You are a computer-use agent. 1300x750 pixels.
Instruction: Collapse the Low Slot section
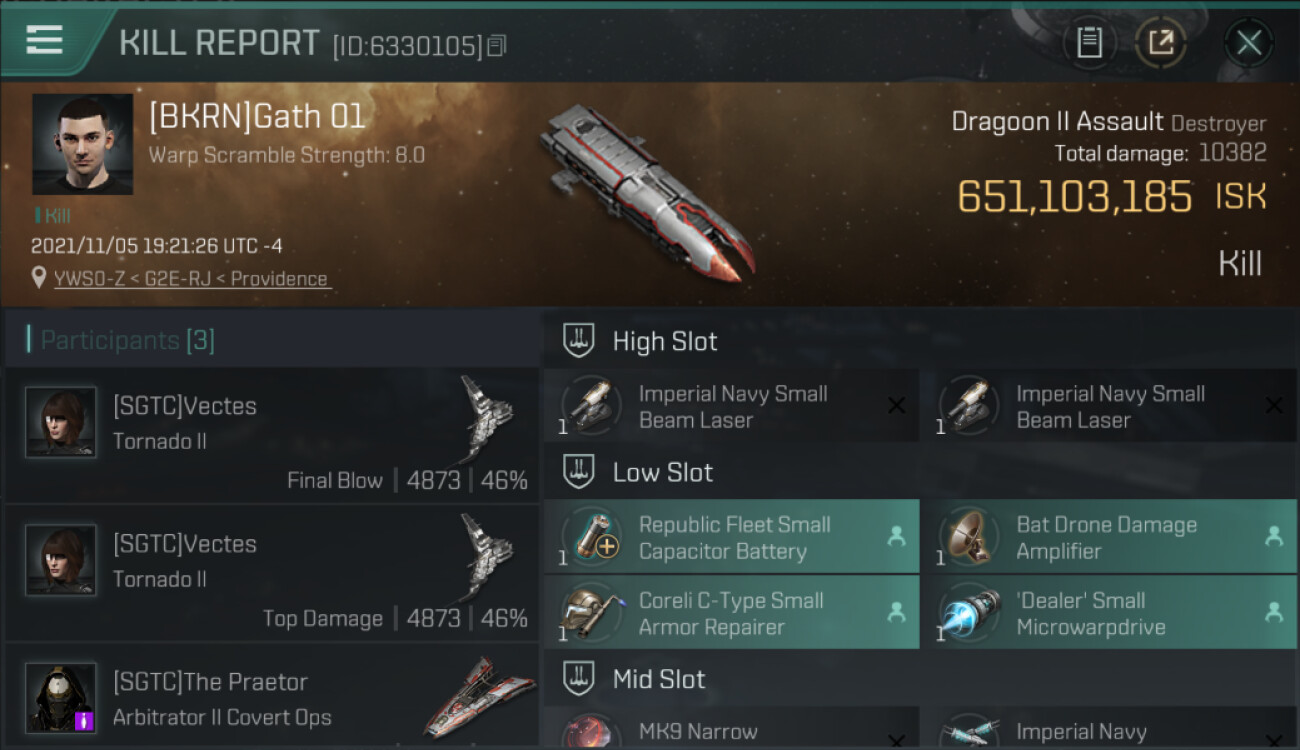coord(579,472)
